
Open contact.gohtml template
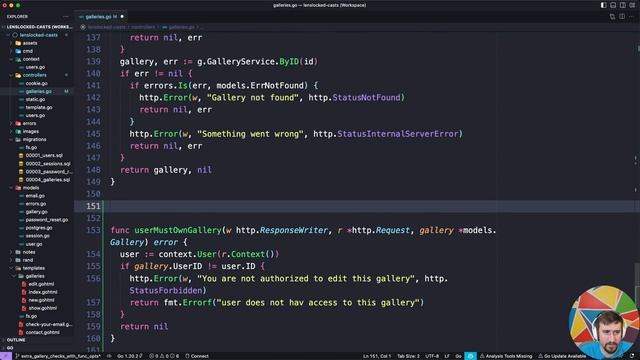coord(42,332)
